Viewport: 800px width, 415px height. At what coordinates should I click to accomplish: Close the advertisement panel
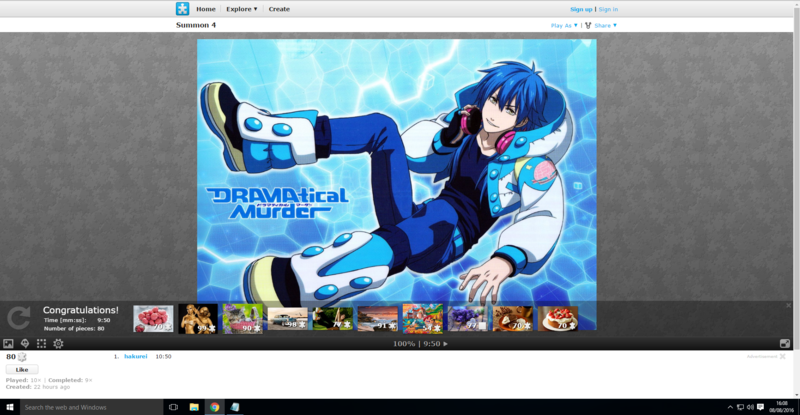tap(782, 356)
